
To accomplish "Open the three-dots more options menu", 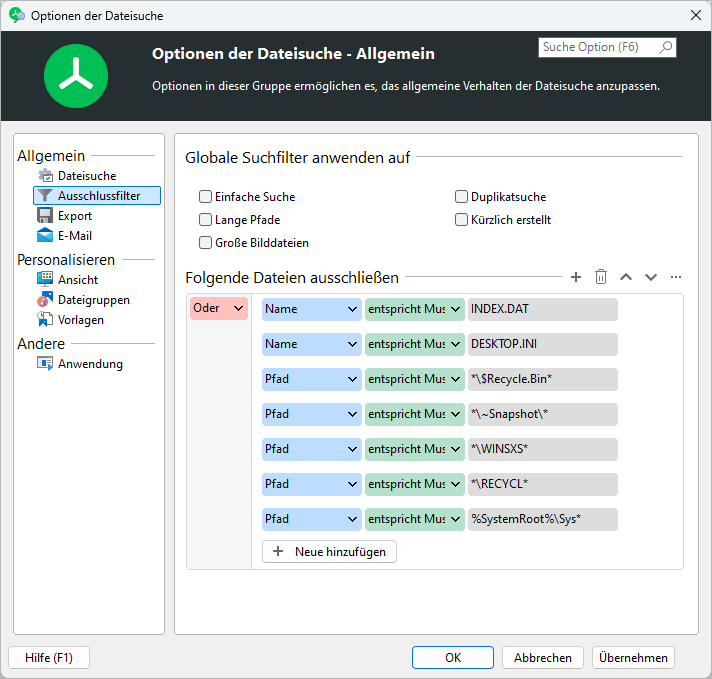I will coord(676,277).
